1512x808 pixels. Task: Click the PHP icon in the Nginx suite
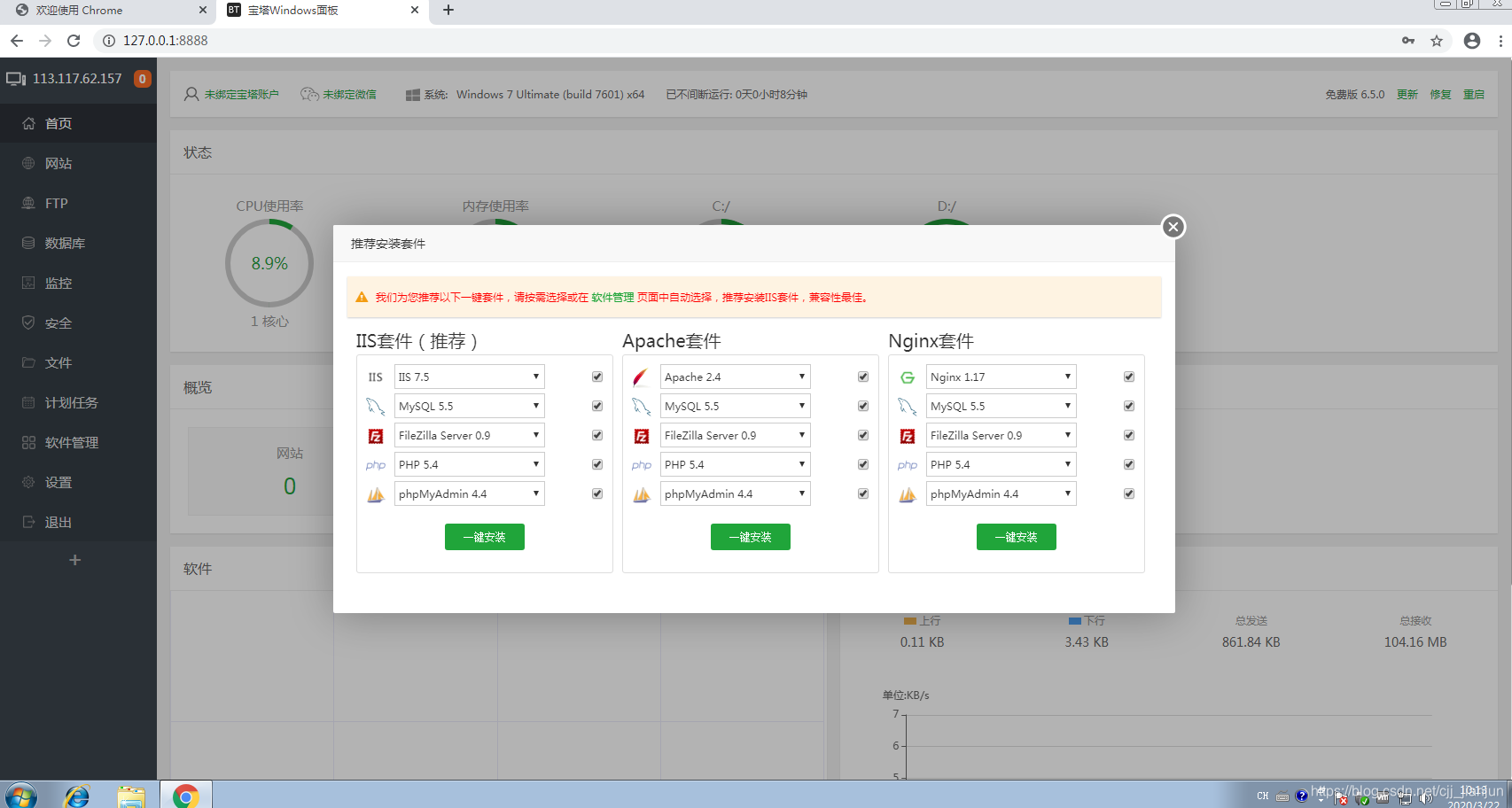coord(908,465)
